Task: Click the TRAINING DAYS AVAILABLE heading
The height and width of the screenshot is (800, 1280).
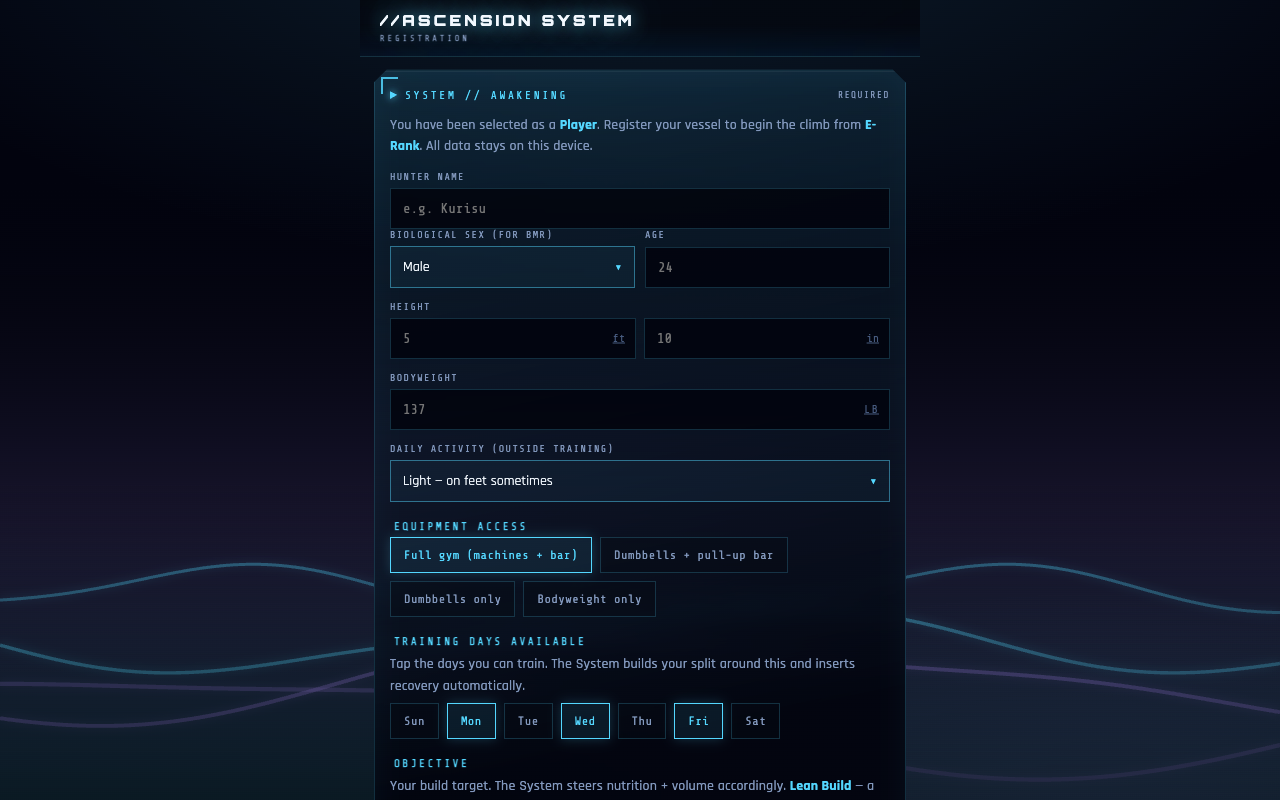Action: point(489,642)
